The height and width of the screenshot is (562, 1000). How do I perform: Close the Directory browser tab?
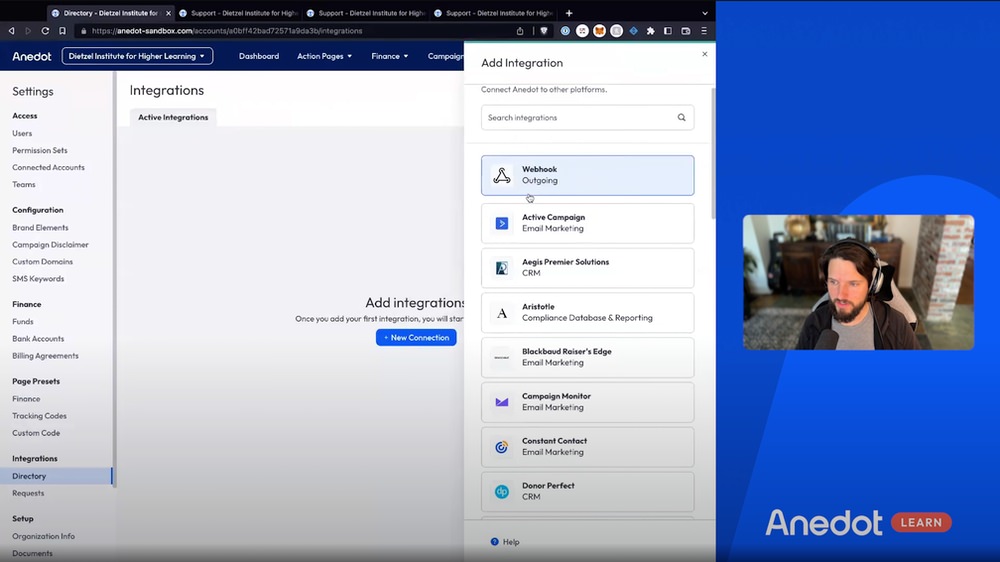[168, 13]
